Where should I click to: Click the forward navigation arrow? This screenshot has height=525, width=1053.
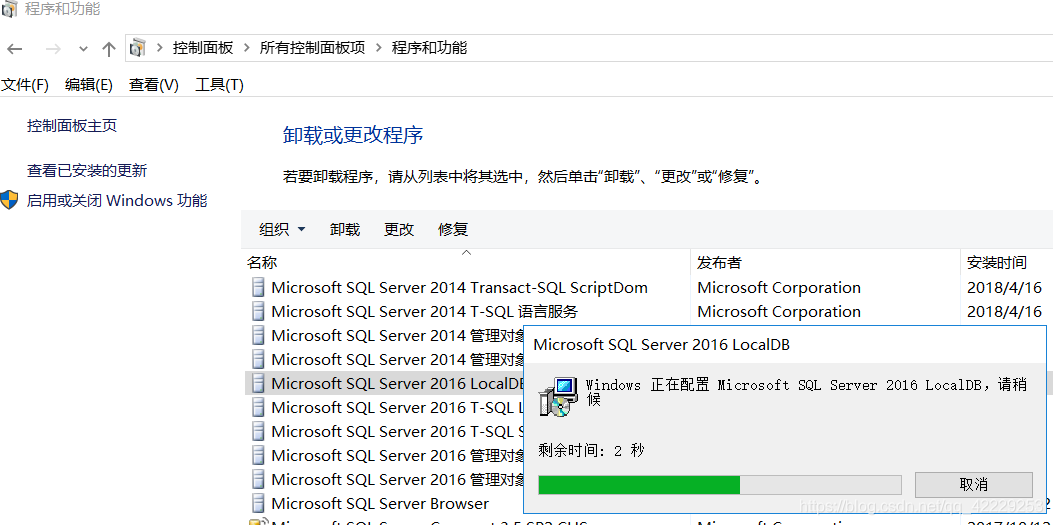pos(53,48)
